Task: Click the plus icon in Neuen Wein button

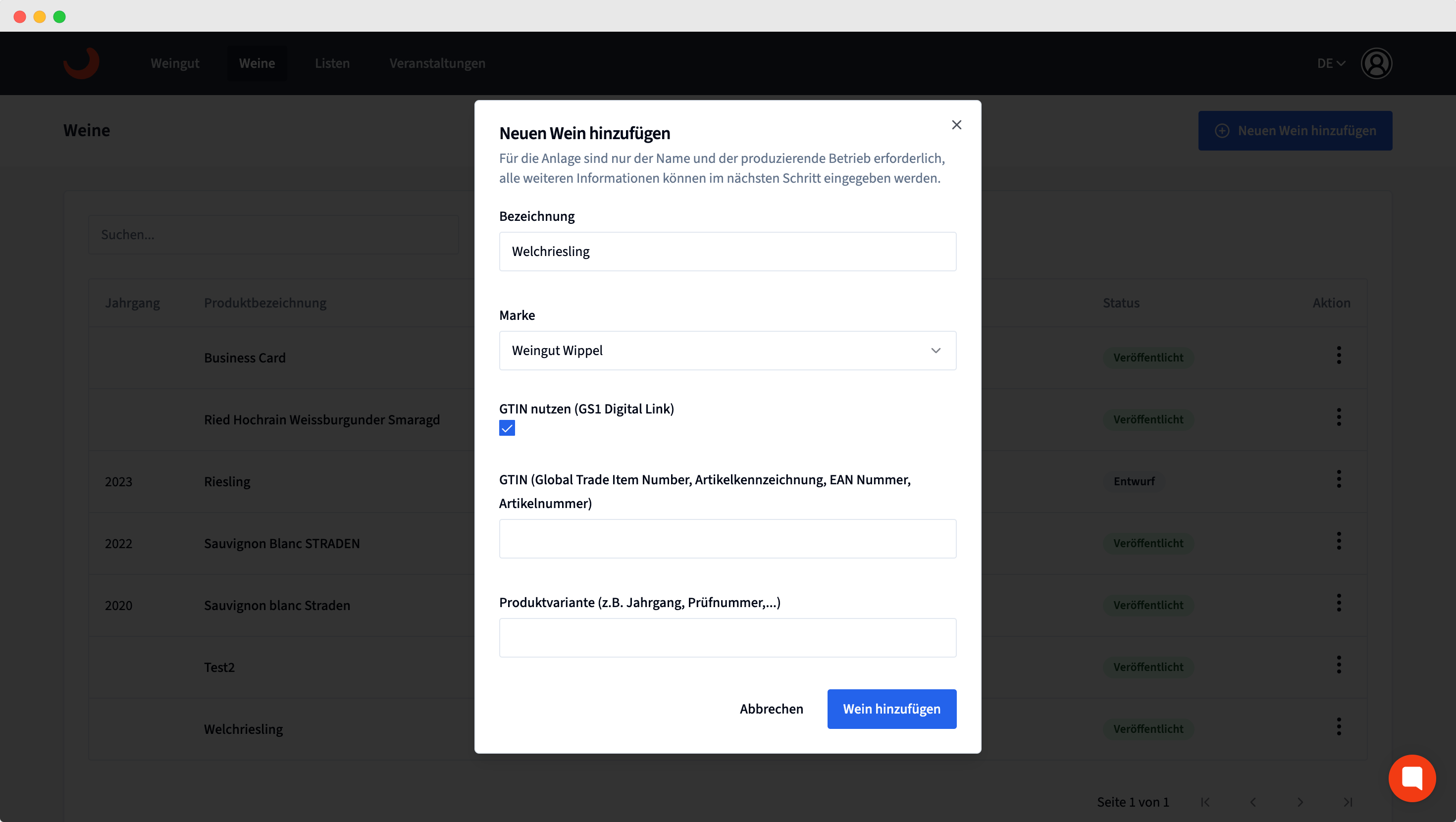Action: click(1222, 131)
